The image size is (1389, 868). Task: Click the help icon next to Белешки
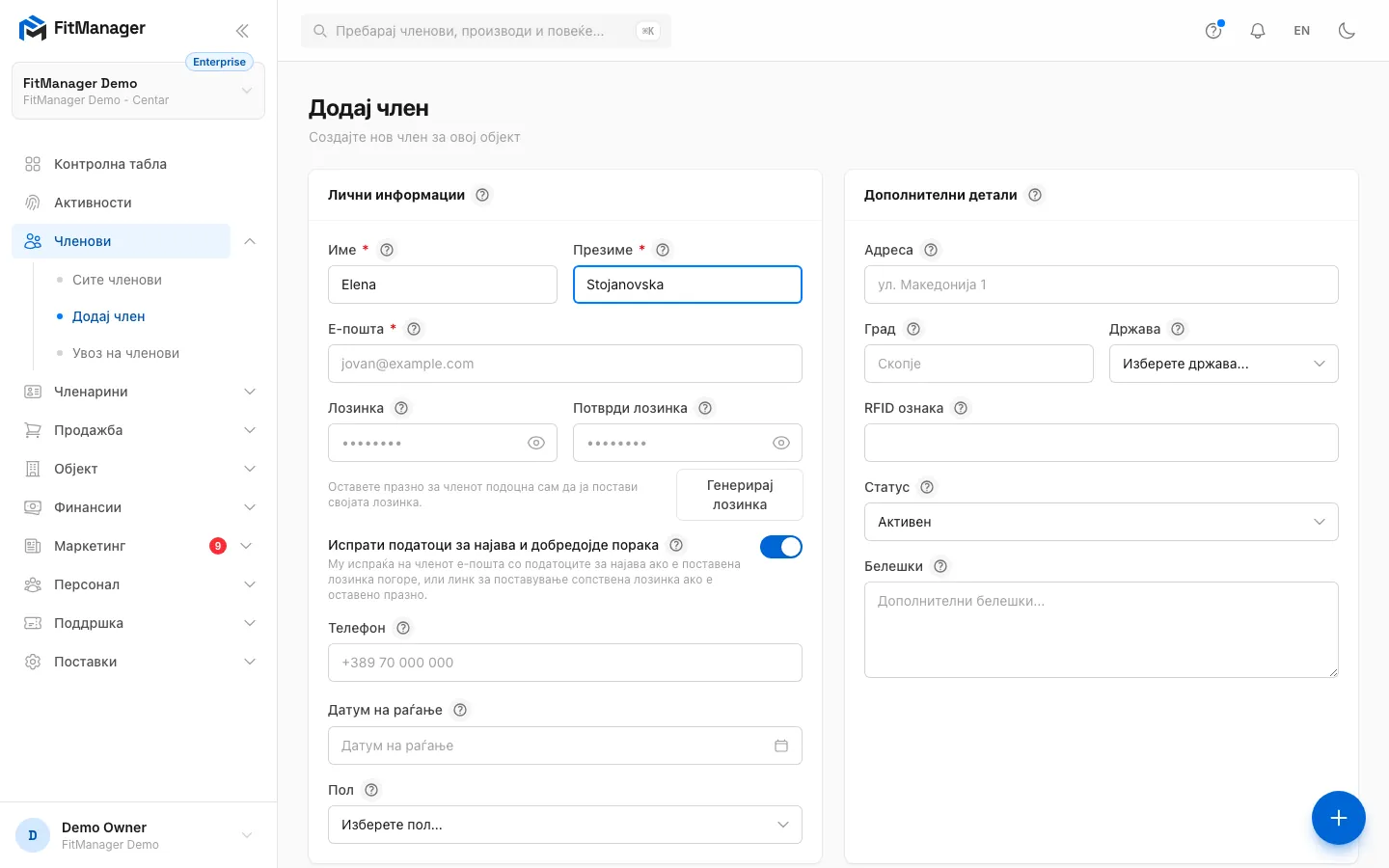940,566
